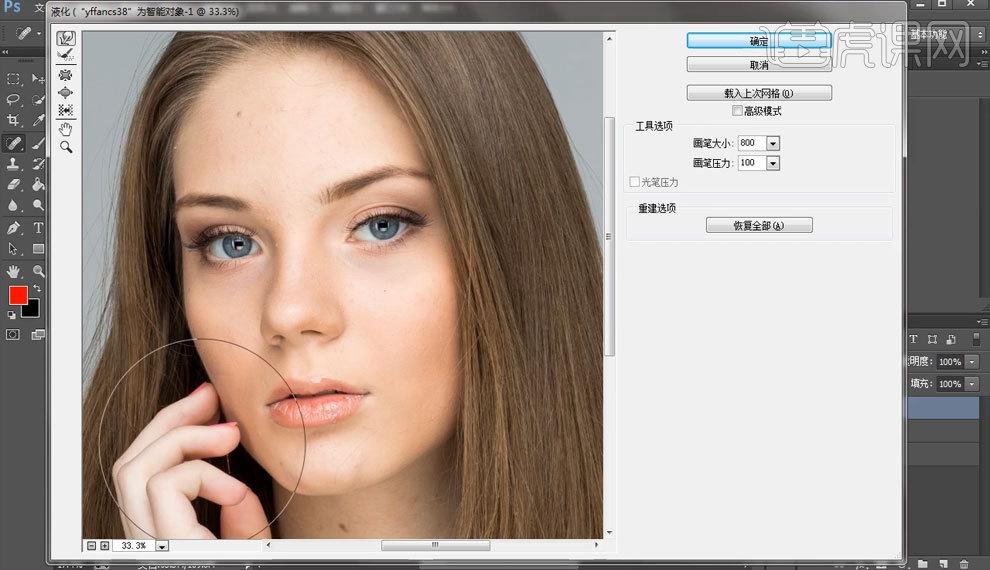Viewport: 990px width, 570px height.
Task: Select the Rectangular Marquee tool in Photoshop toolbar
Action: pyautogui.click(x=13, y=79)
